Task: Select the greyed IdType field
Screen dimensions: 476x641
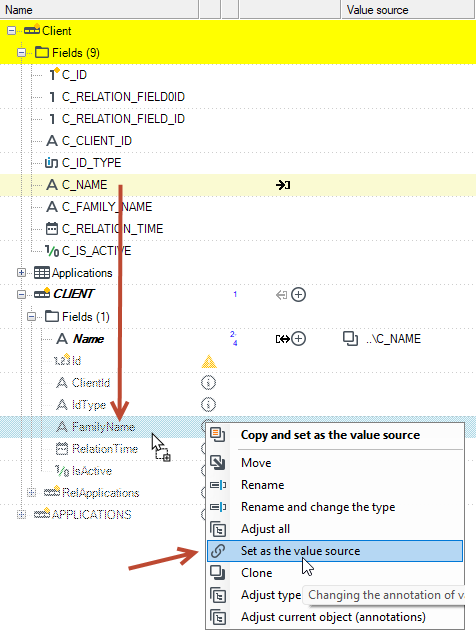Action: 89,405
